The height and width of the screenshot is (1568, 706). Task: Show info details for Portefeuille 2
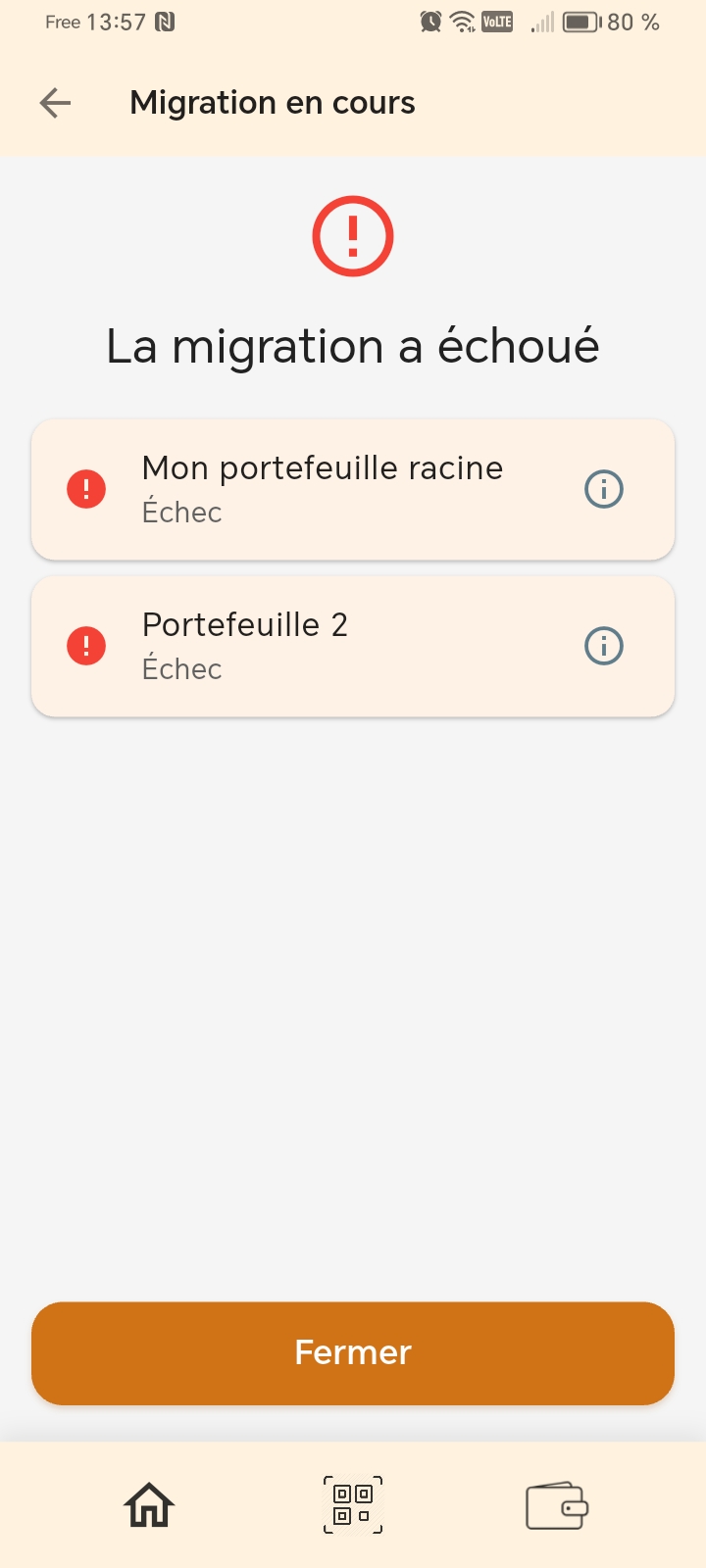(x=604, y=646)
